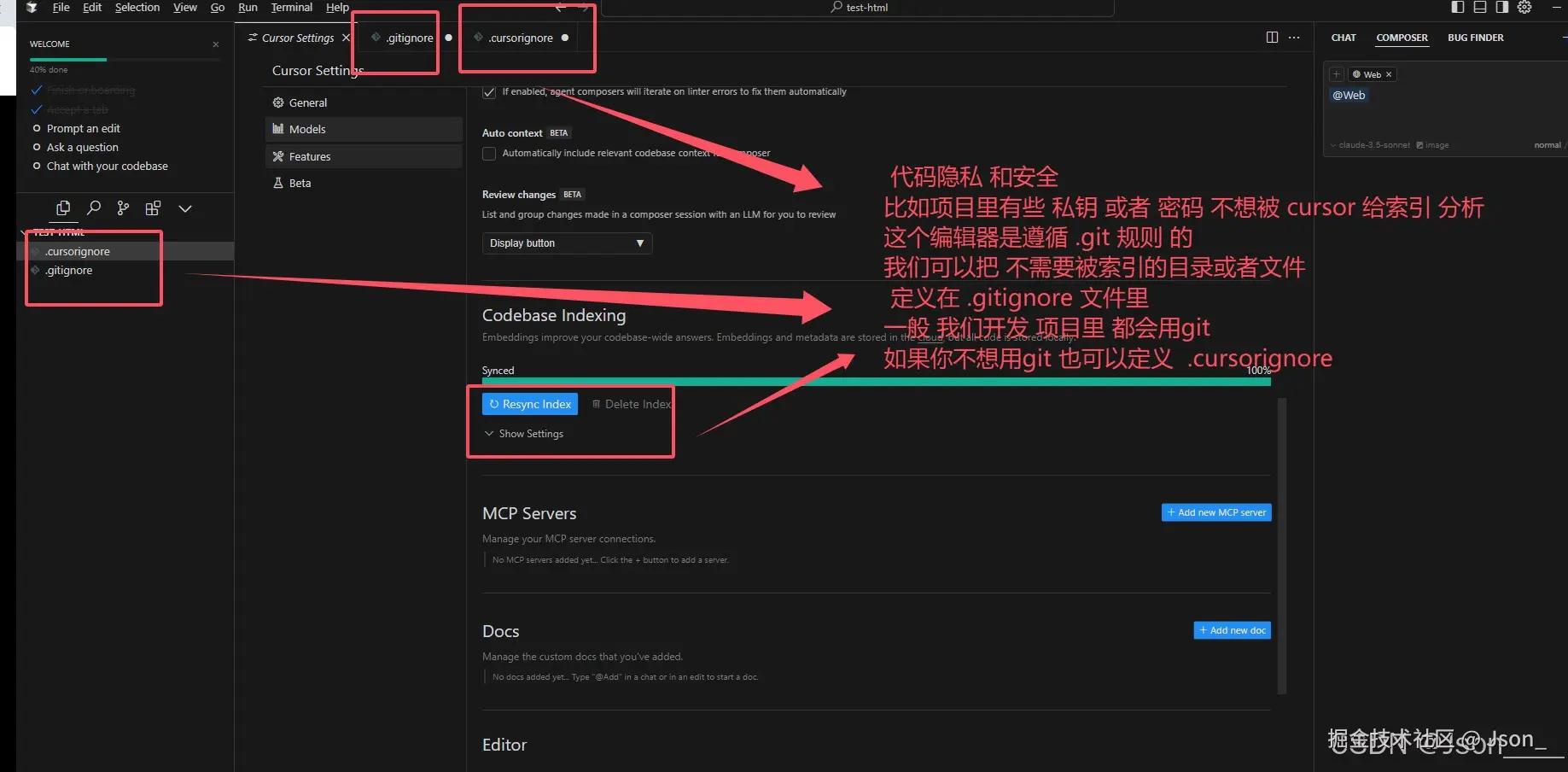Click the Beta flask icon in settings

pos(277,183)
